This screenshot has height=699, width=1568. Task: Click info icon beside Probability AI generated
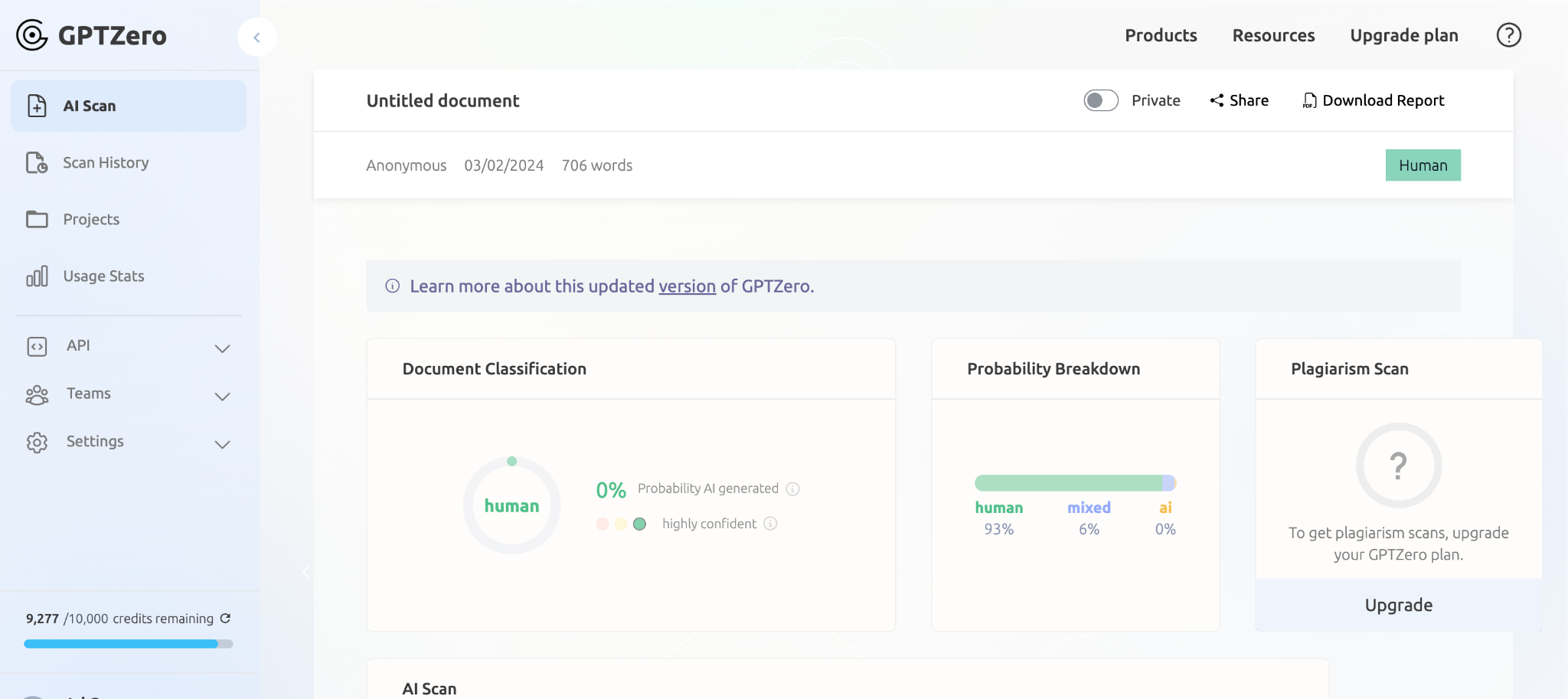tap(793, 489)
